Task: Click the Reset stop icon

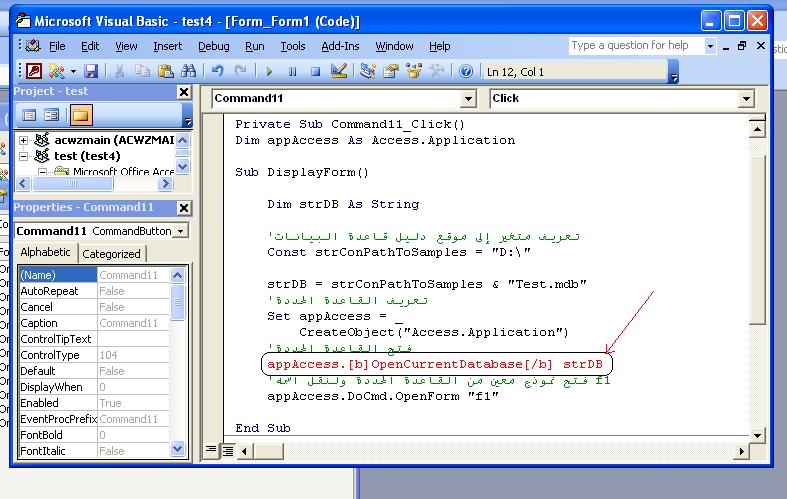Action: 316,71
